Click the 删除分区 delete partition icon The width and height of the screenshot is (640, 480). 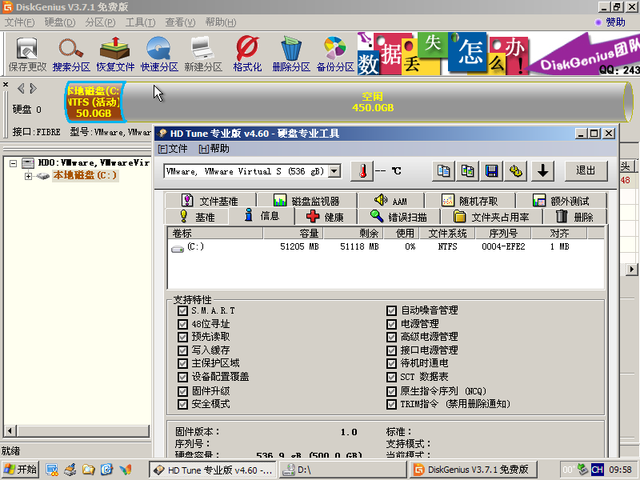pyautogui.click(x=291, y=54)
